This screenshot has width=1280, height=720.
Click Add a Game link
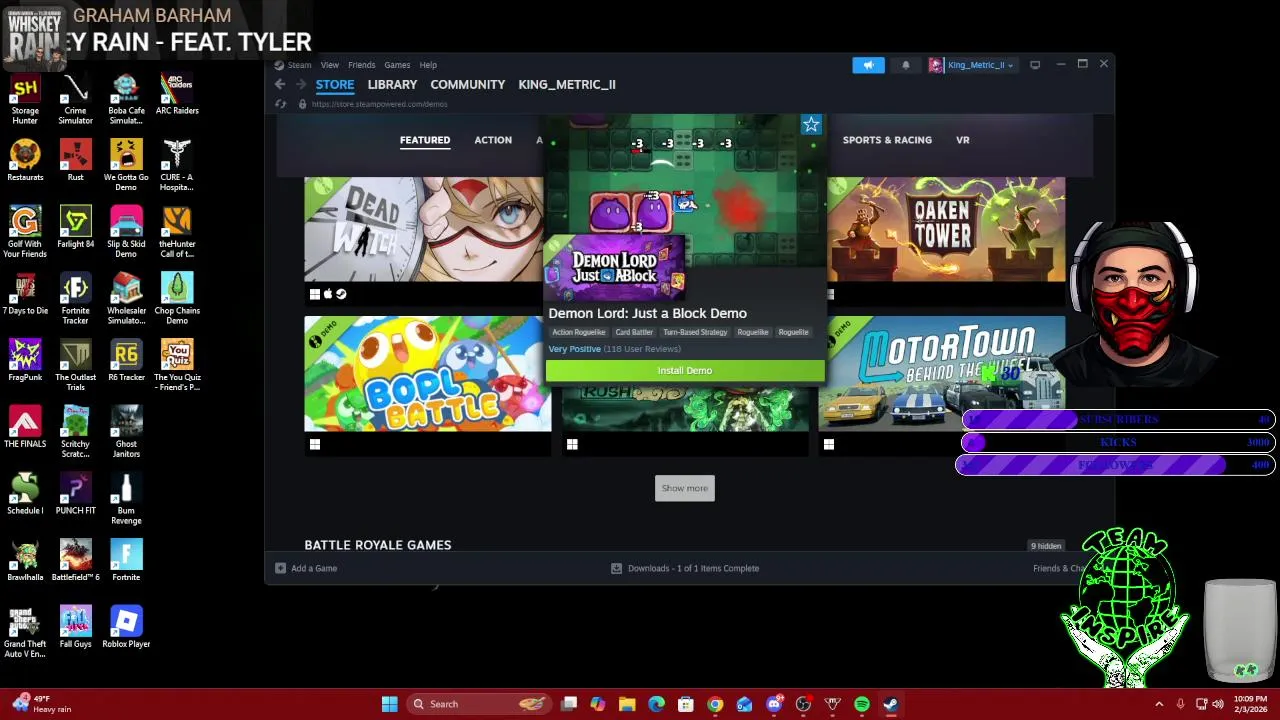[306, 568]
